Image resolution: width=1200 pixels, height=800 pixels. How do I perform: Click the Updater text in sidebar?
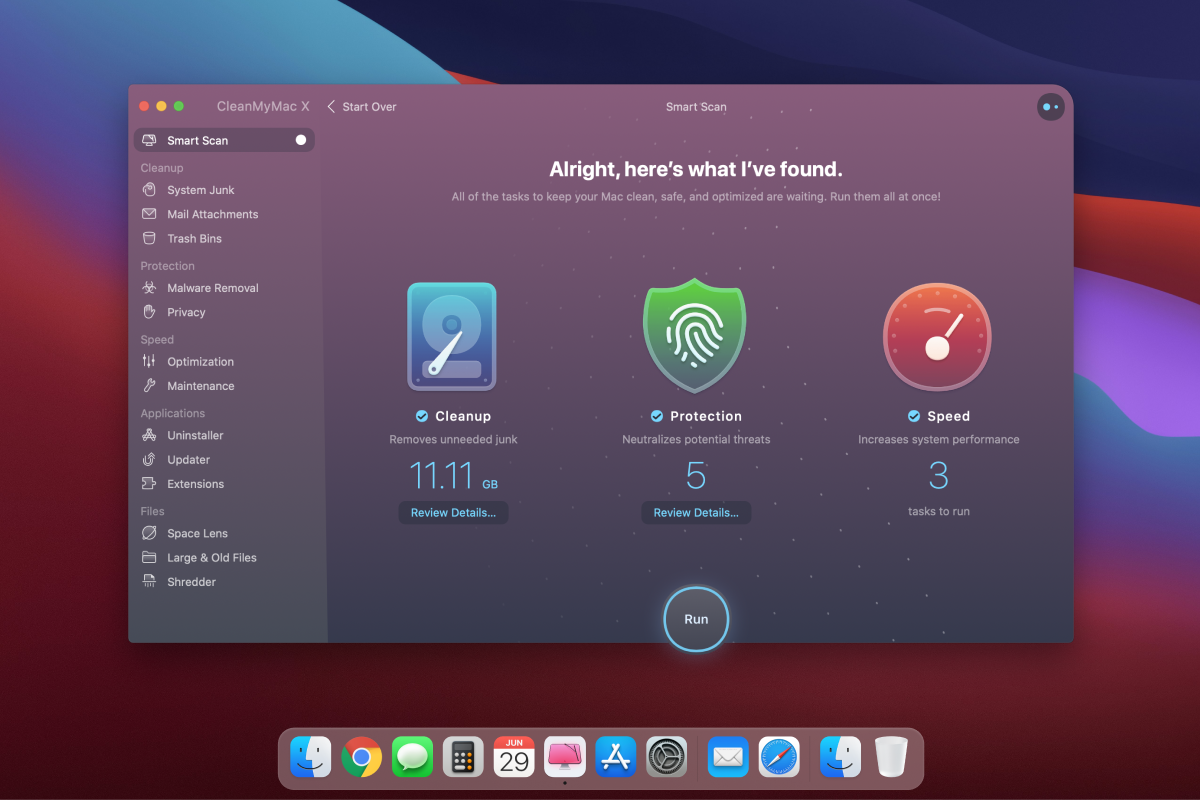coord(188,460)
